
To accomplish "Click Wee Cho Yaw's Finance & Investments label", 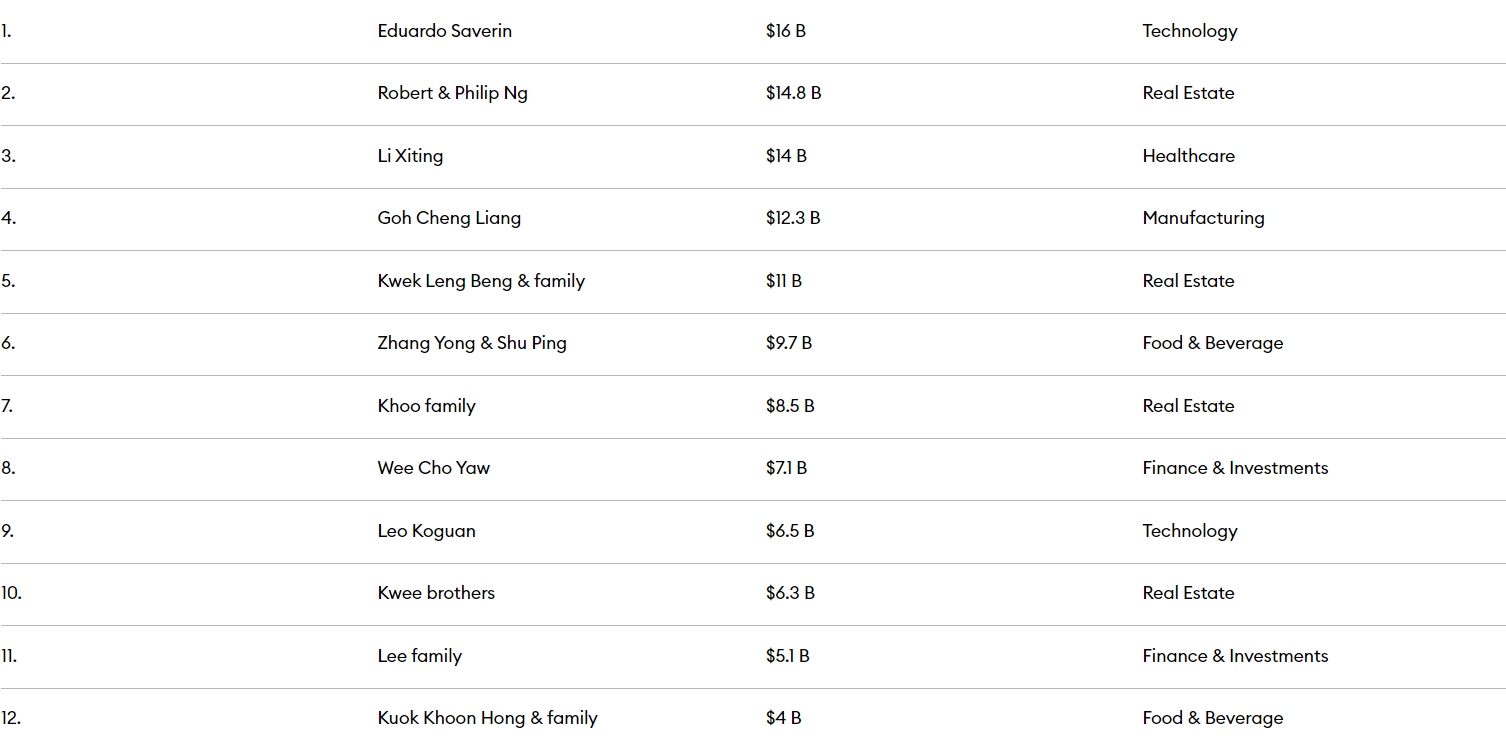I will click(1235, 468).
